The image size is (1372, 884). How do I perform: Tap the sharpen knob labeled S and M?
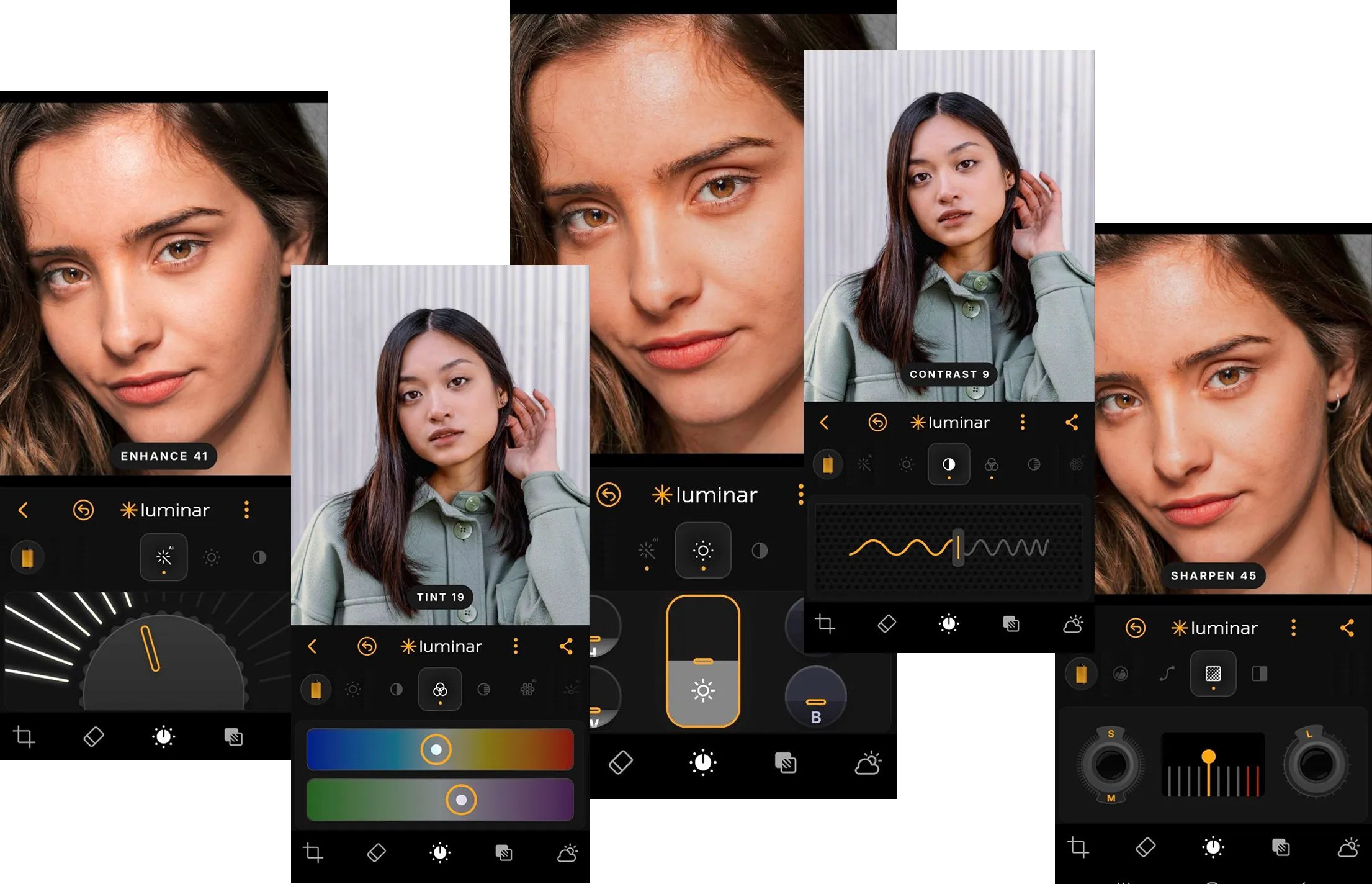point(1111,765)
